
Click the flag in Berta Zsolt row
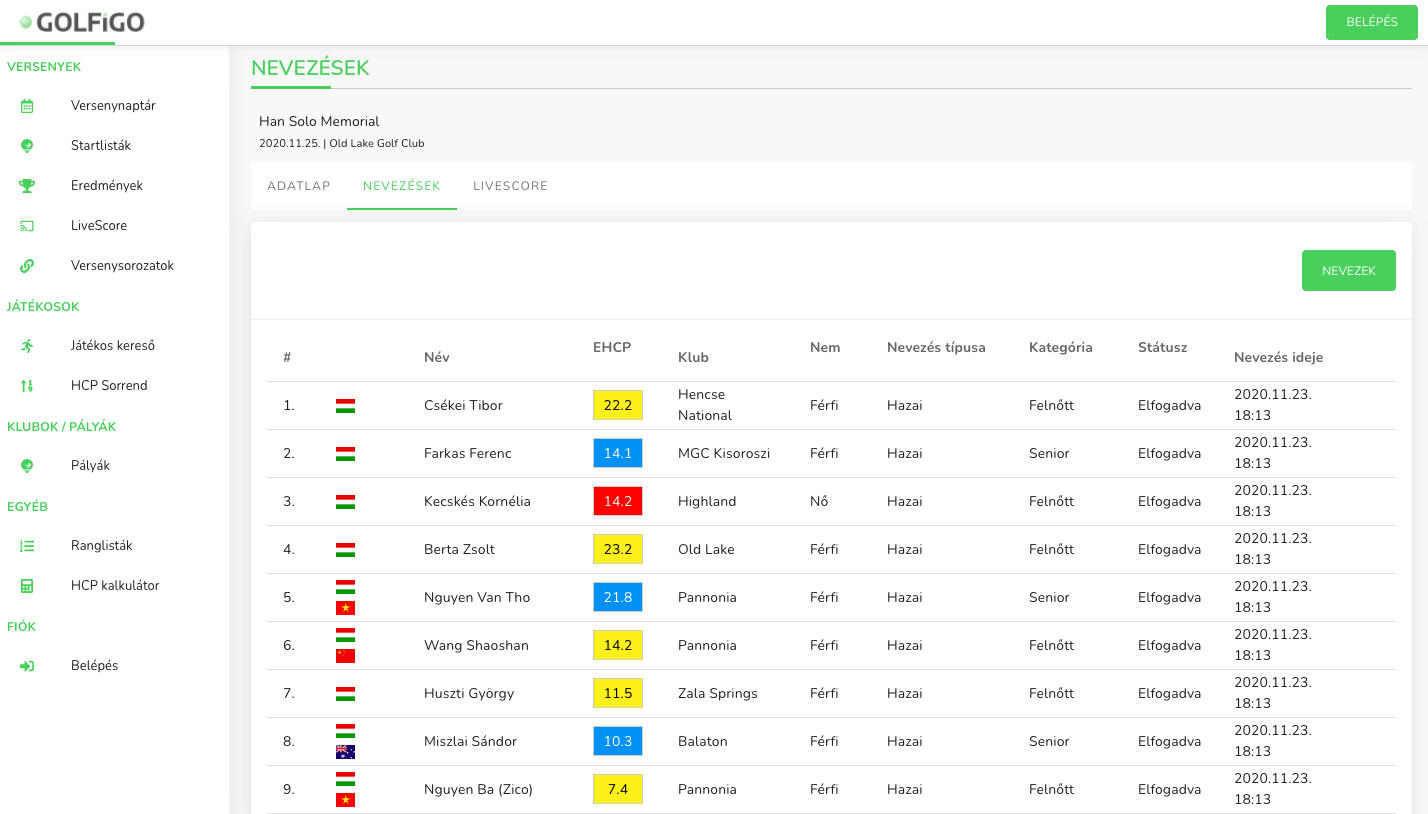(345, 550)
